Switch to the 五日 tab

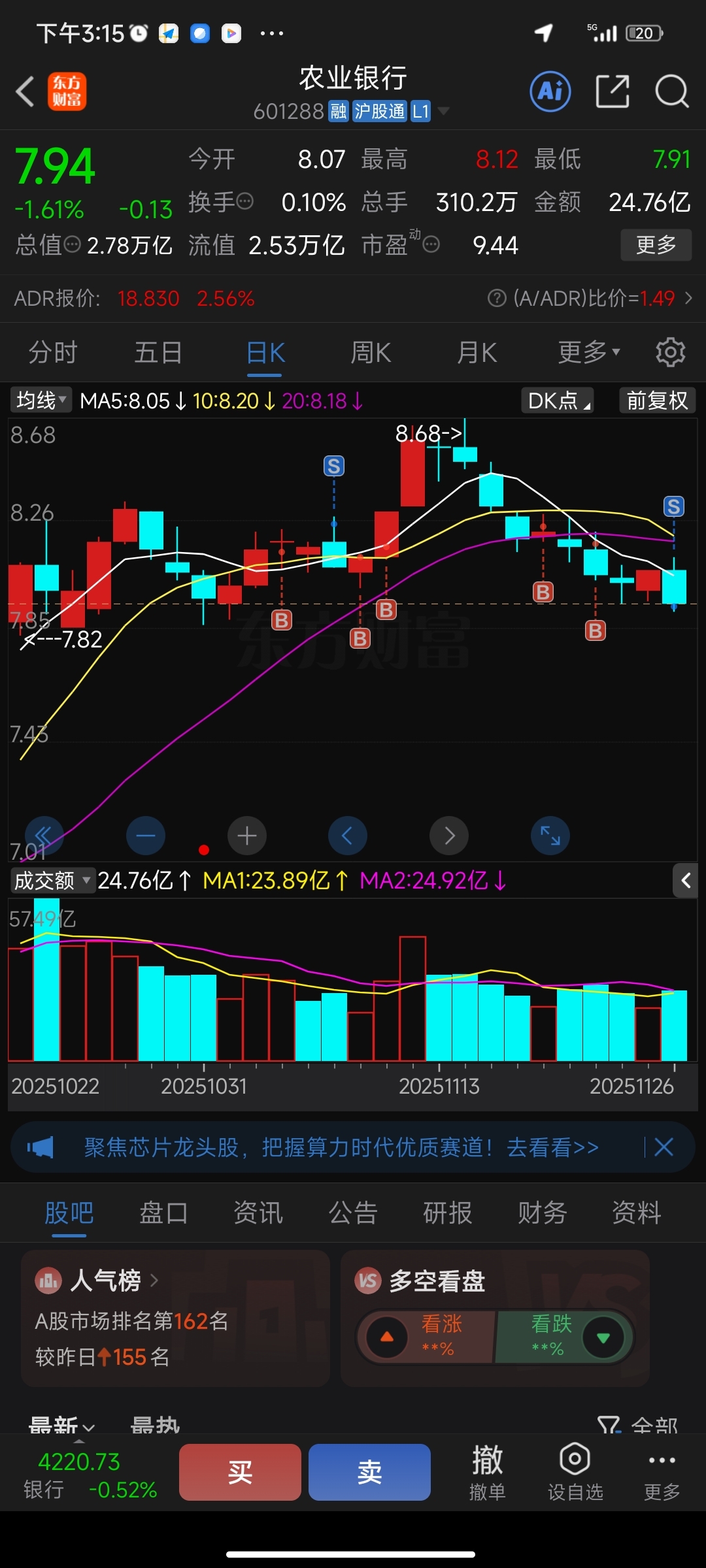[x=158, y=353]
